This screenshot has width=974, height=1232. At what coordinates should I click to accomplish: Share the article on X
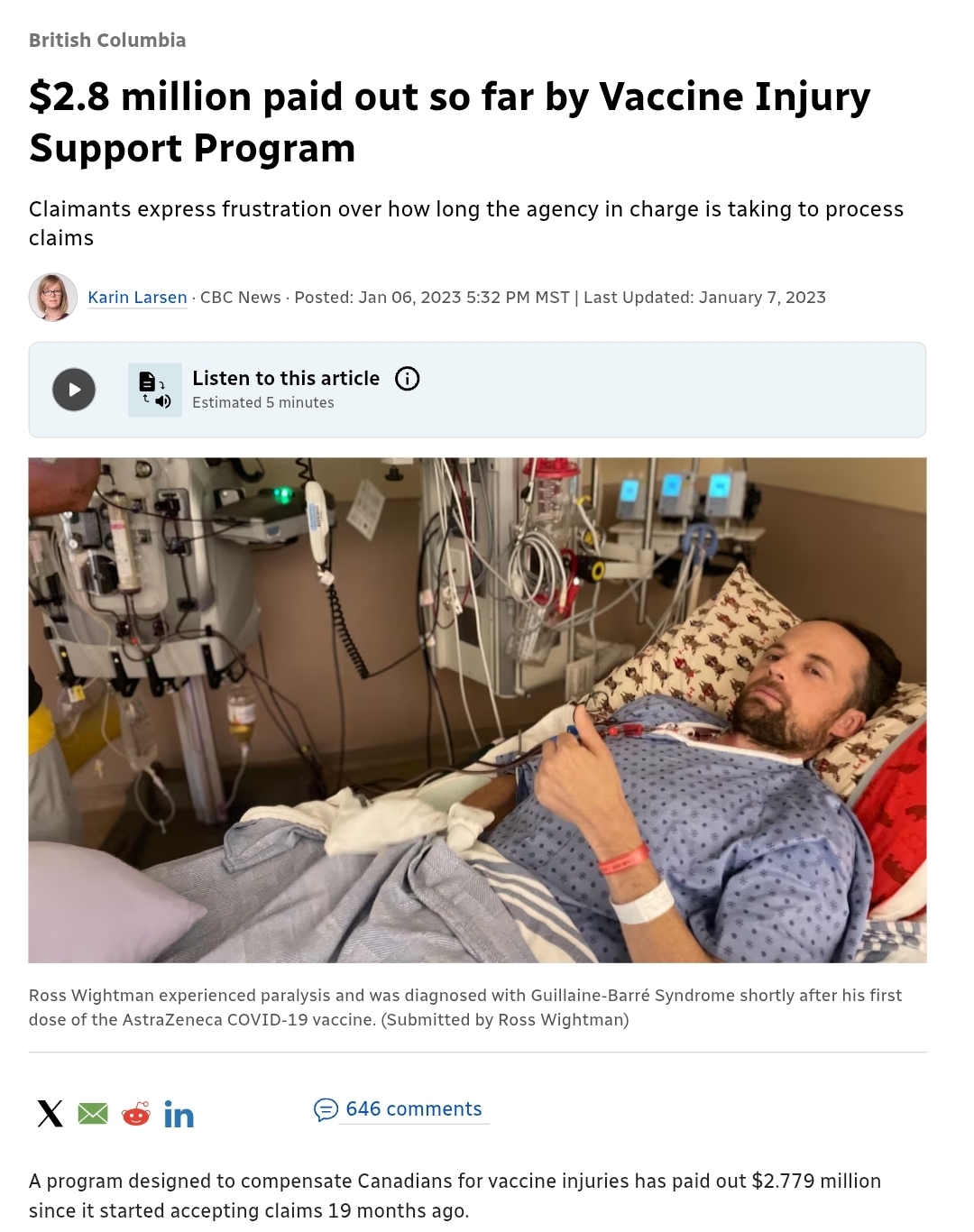51,1114
